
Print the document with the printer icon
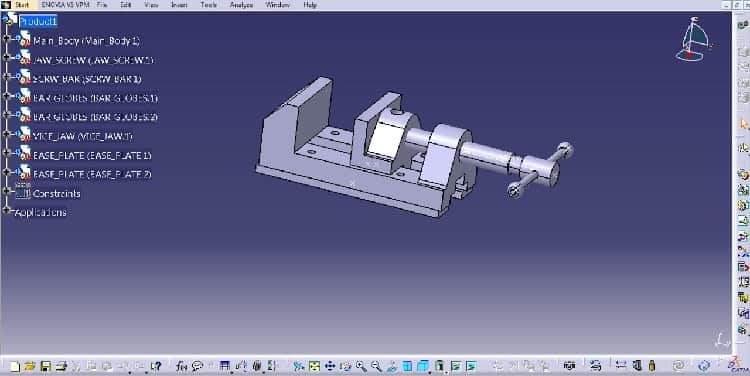point(61,366)
